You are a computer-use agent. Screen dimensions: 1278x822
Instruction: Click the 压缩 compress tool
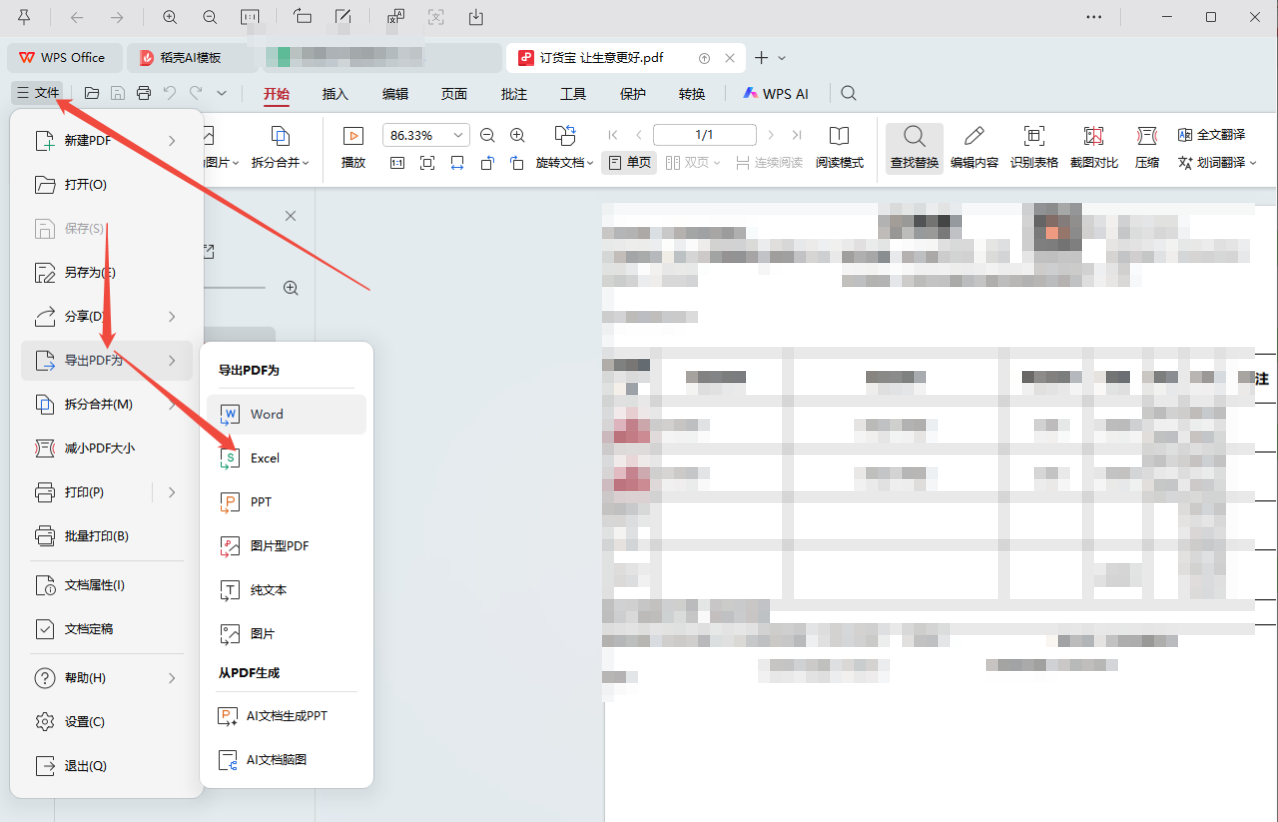pyautogui.click(x=1147, y=147)
